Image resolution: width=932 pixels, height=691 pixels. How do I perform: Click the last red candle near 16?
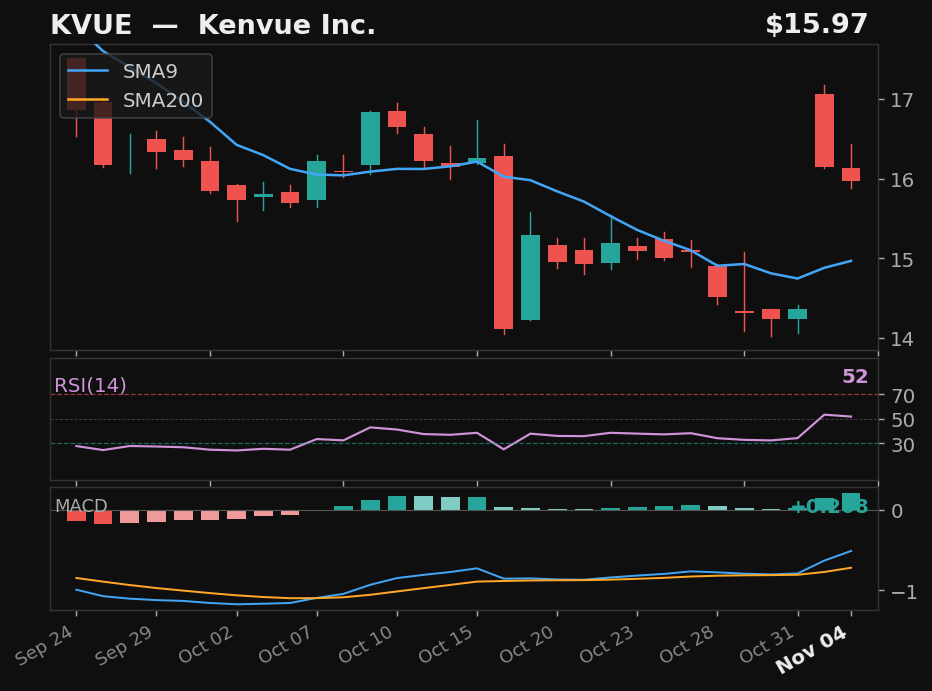click(x=851, y=174)
